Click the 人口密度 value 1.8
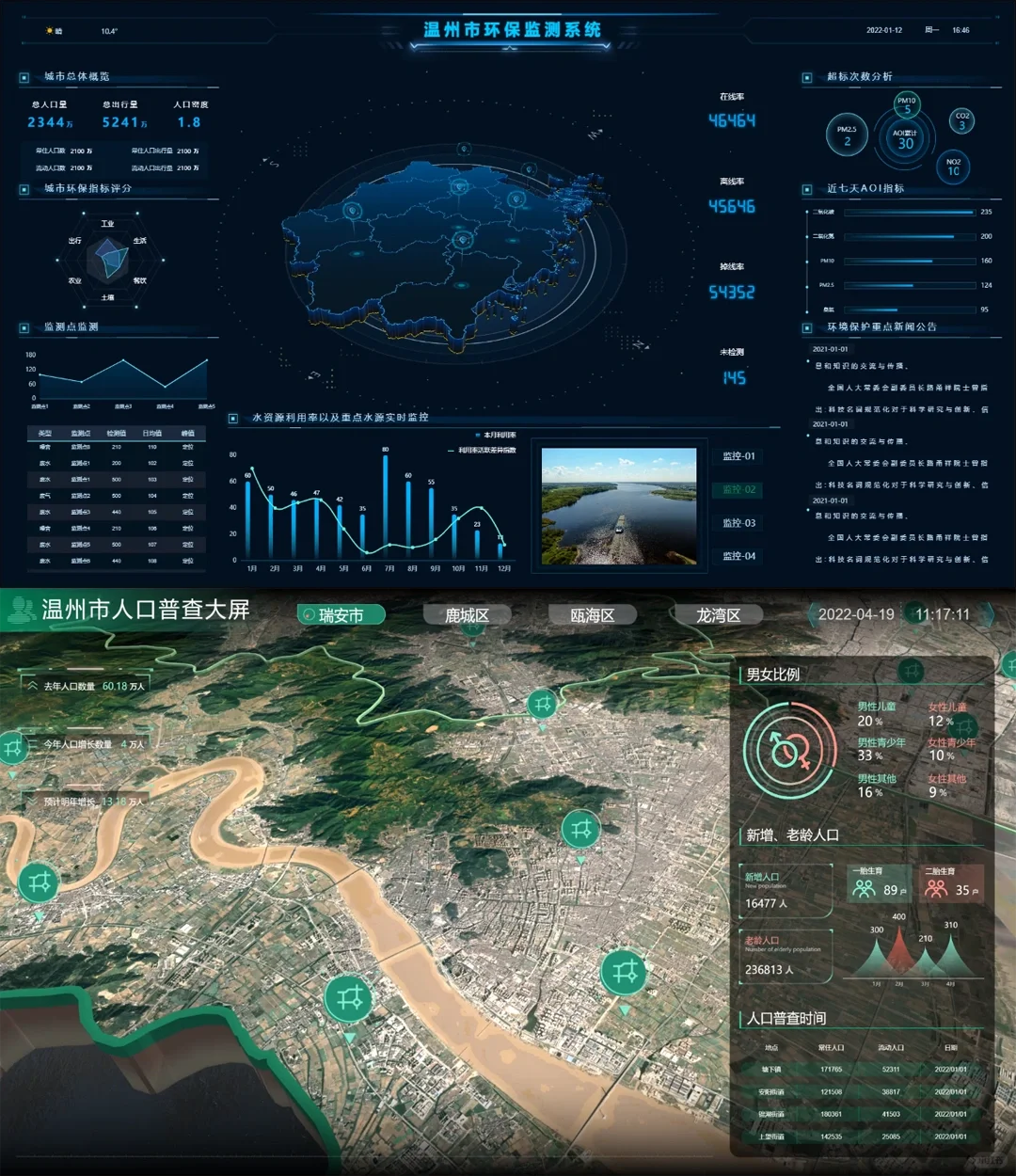1016x1176 pixels. (189, 122)
